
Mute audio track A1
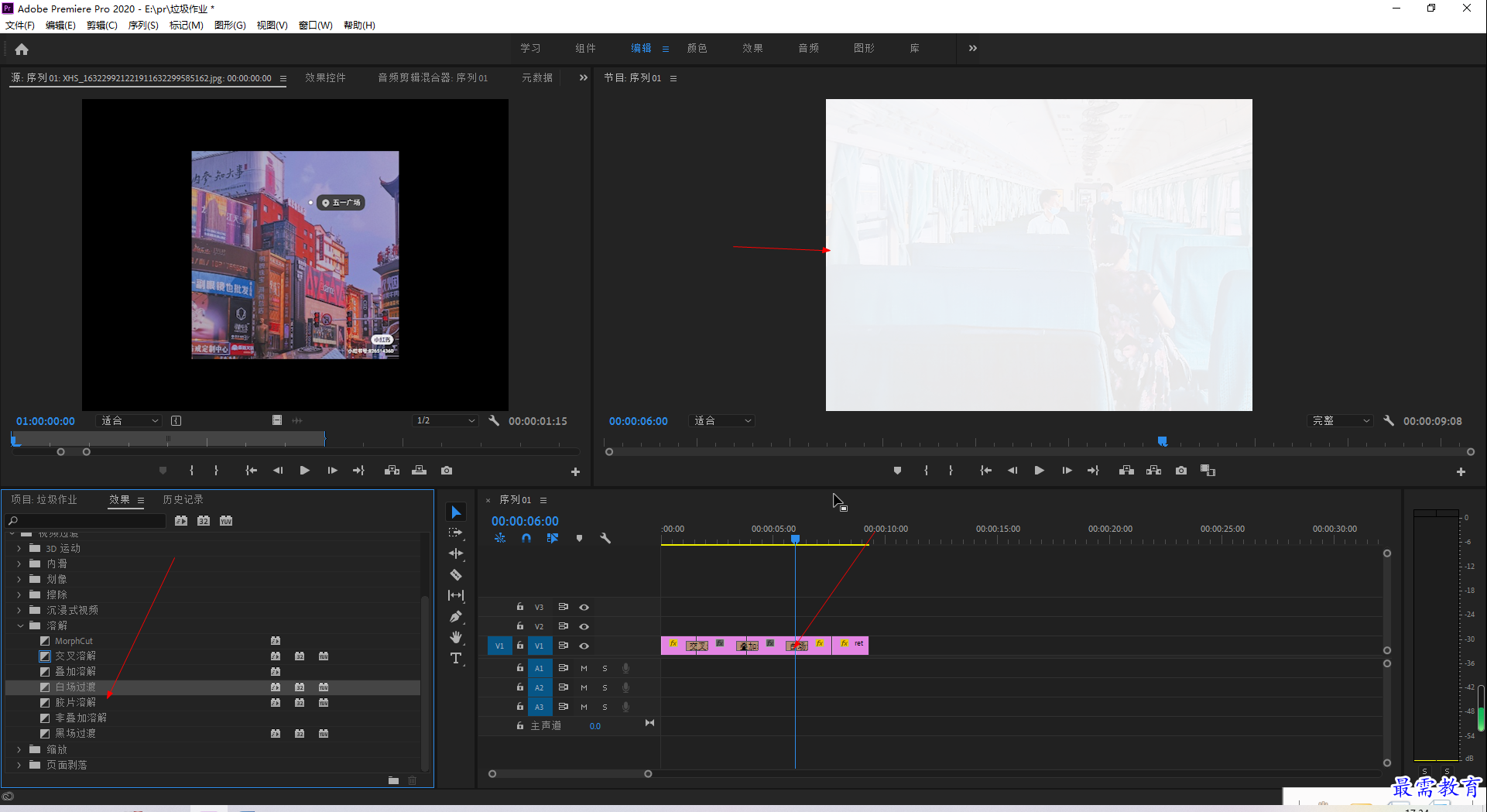[584, 668]
